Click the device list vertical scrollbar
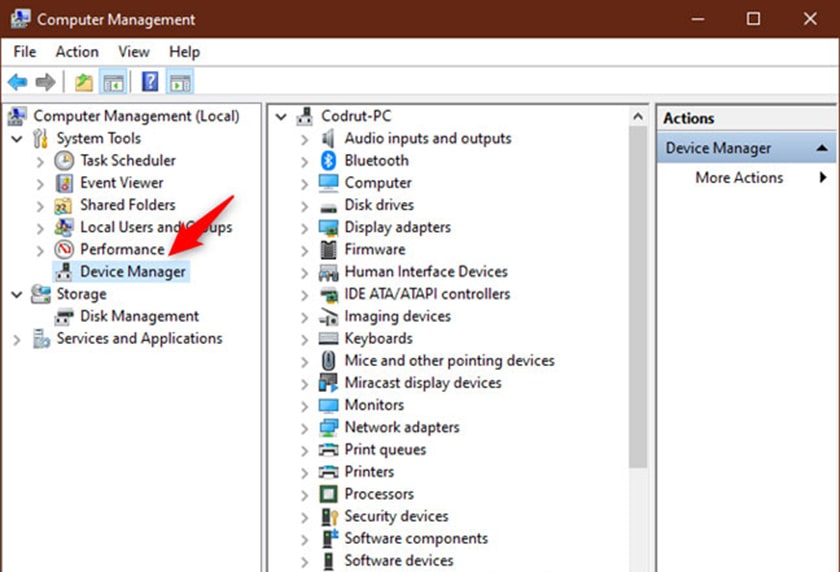This screenshot has height=572, width=840. pyautogui.click(x=638, y=300)
